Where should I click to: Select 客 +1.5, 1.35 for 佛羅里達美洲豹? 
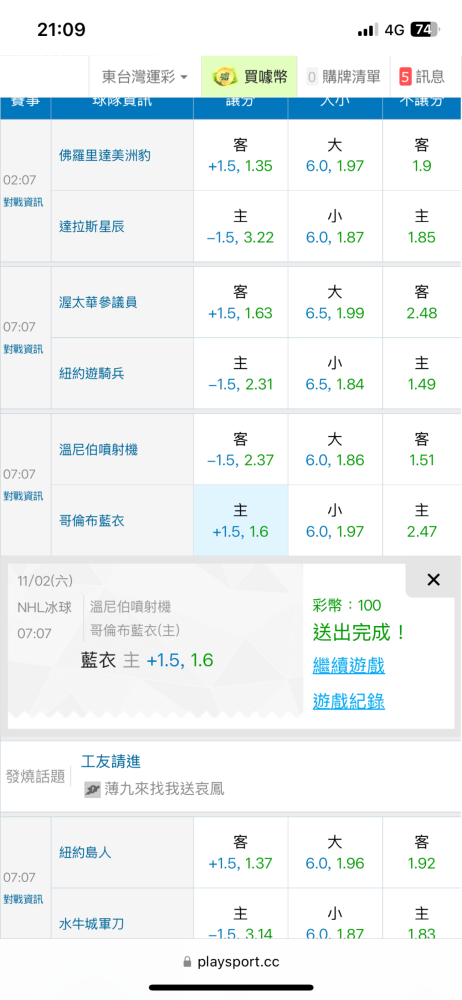[241, 156]
